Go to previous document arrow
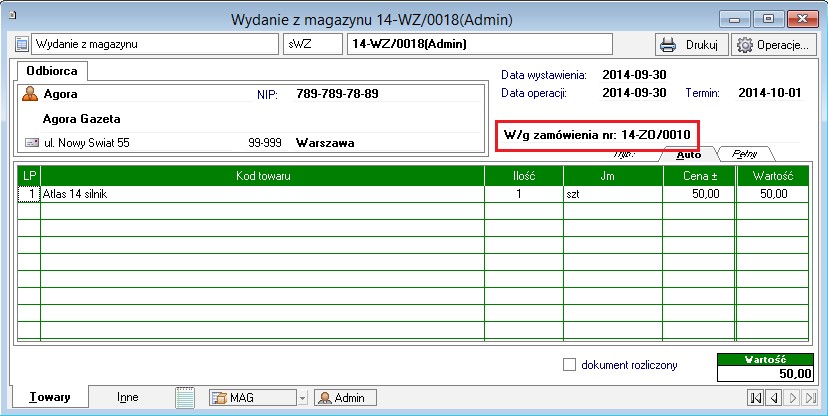 tap(774, 398)
